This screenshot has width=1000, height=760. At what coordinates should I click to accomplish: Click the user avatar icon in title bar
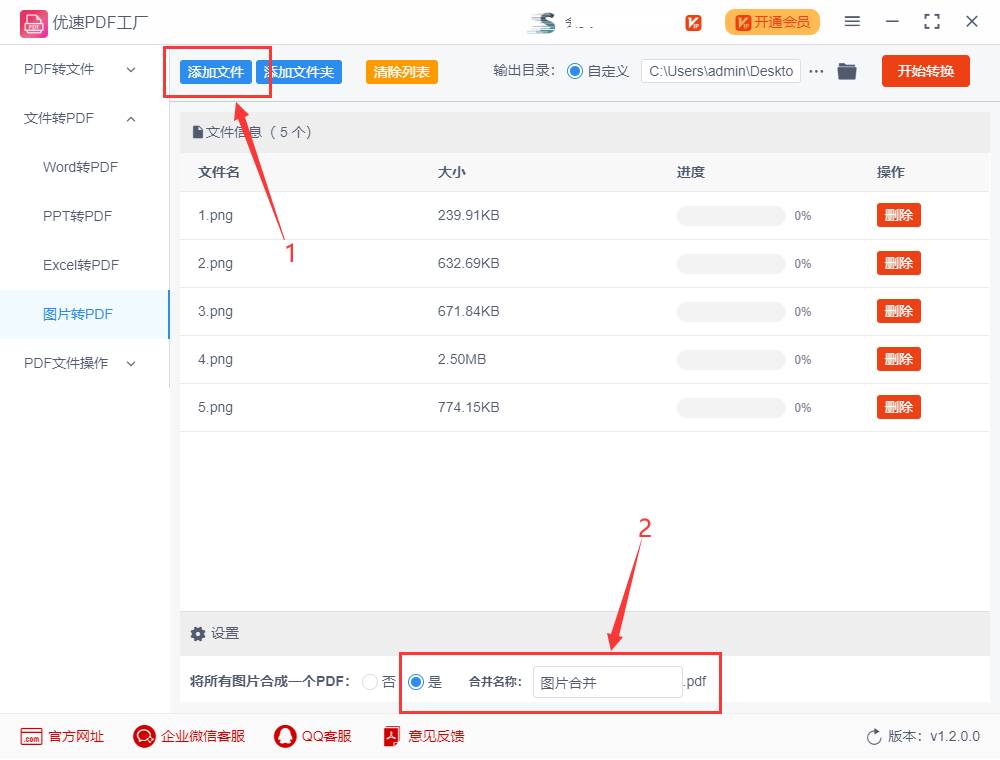(x=542, y=23)
